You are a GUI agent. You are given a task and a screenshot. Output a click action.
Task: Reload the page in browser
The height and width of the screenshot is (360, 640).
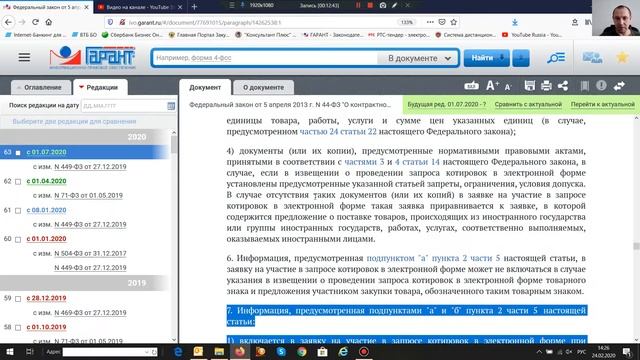(35, 22)
